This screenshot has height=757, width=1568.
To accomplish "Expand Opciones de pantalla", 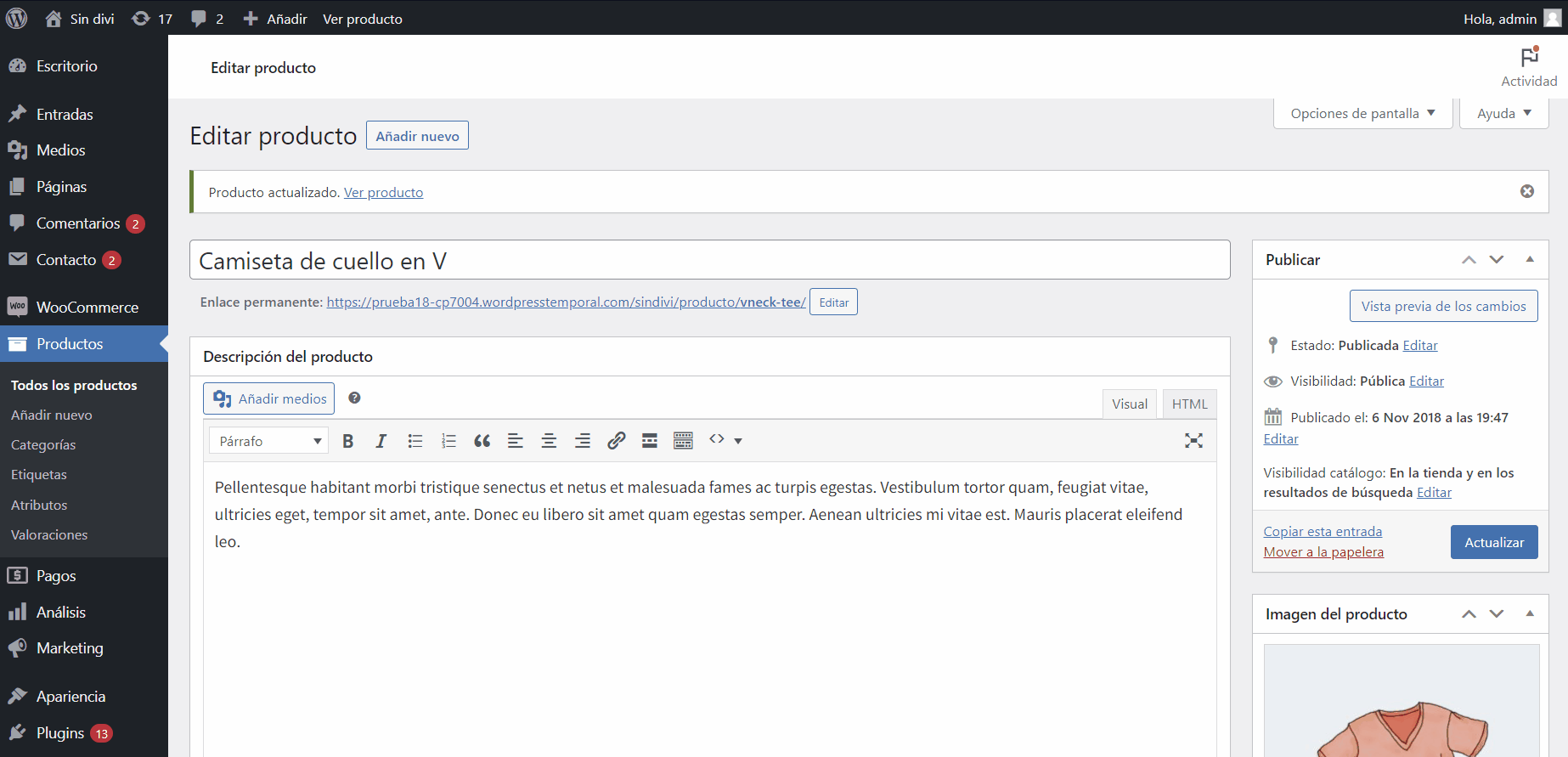I will (1362, 114).
